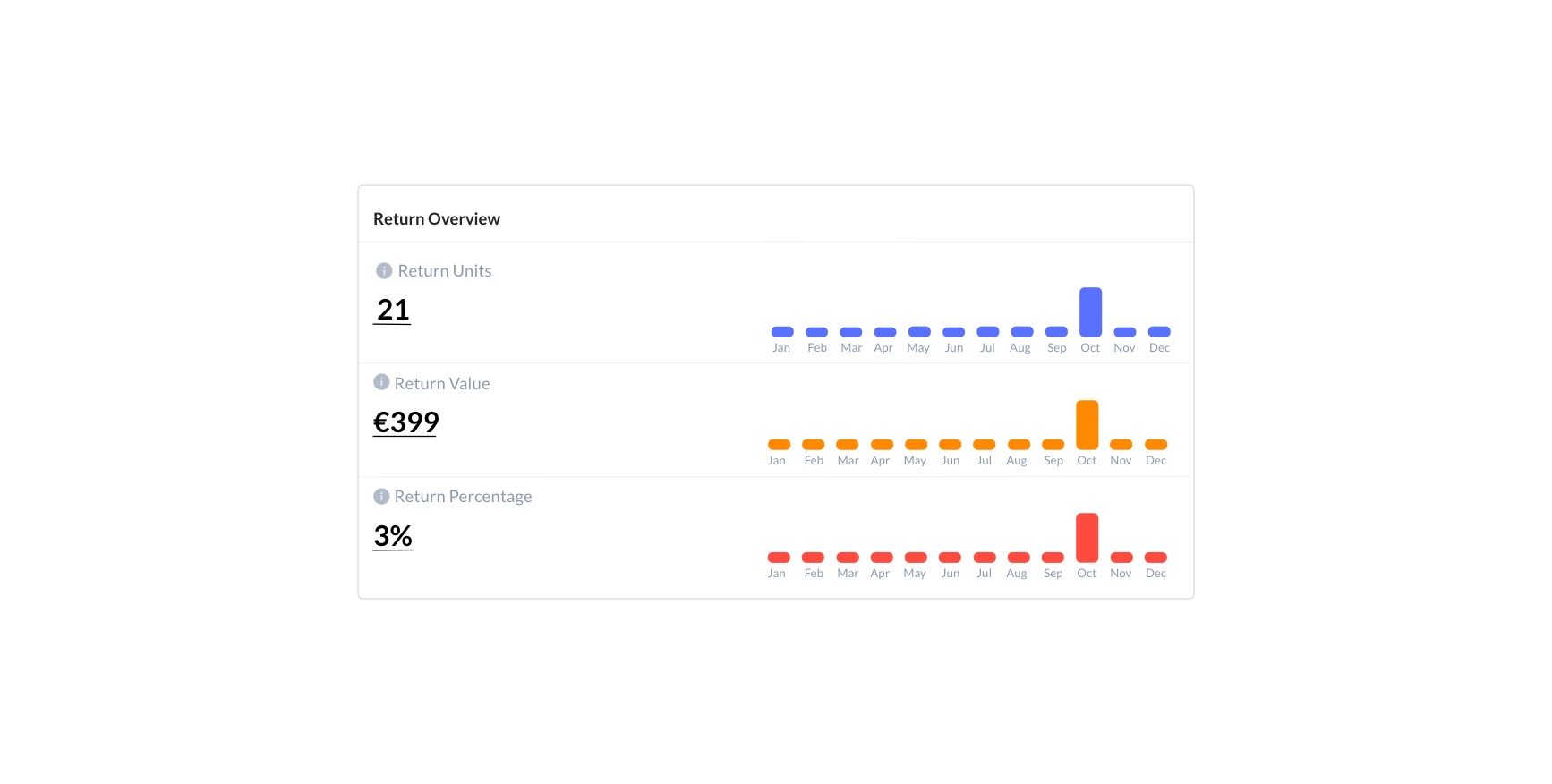Screen dimensions: 1552x784
Task: Click the info icon beside Return Value
Action: point(381,382)
